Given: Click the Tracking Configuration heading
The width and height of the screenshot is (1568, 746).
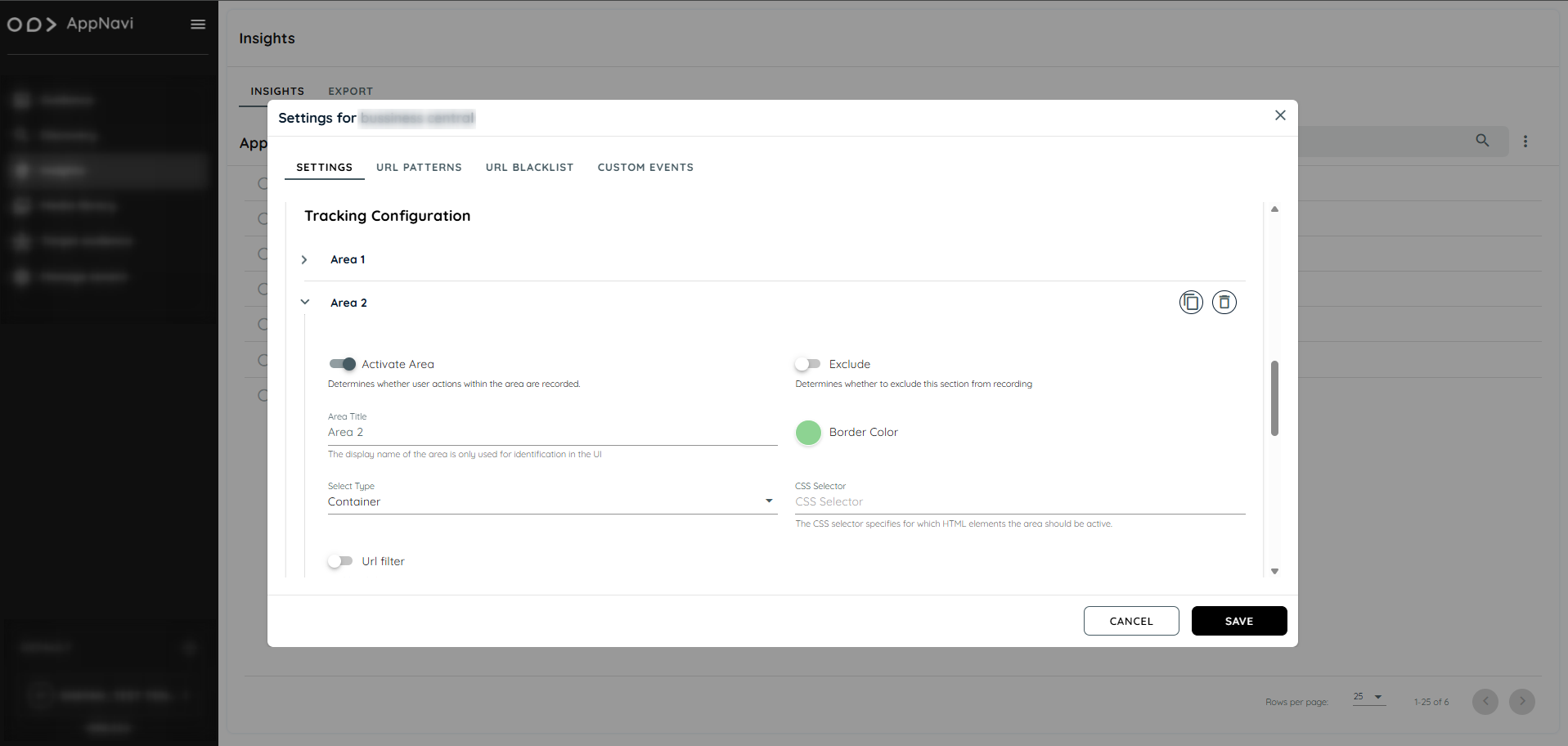Looking at the screenshot, I should pos(387,216).
